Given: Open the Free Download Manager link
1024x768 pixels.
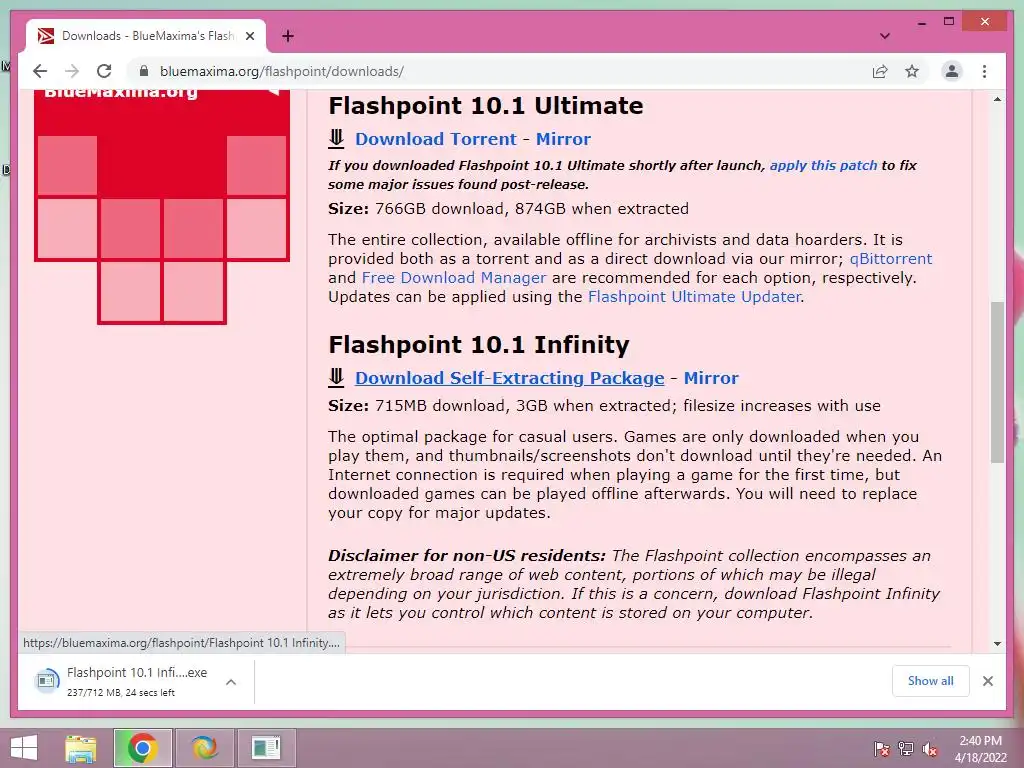Looking at the screenshot, I should (x=454, y=278).
